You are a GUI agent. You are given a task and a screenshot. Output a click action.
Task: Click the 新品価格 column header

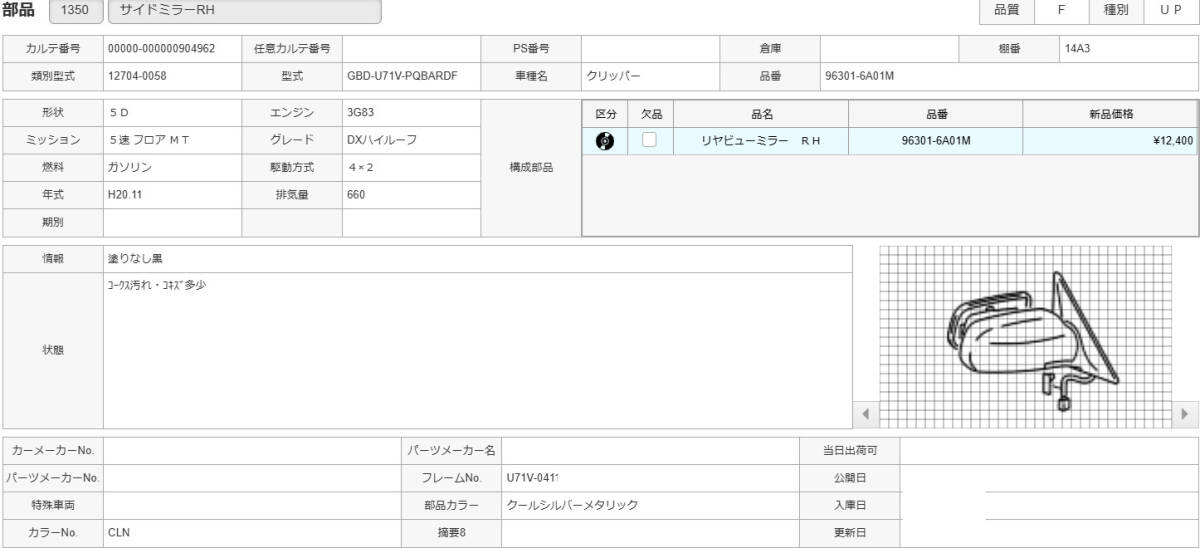pyautogui.click(x=1111, y=115)
